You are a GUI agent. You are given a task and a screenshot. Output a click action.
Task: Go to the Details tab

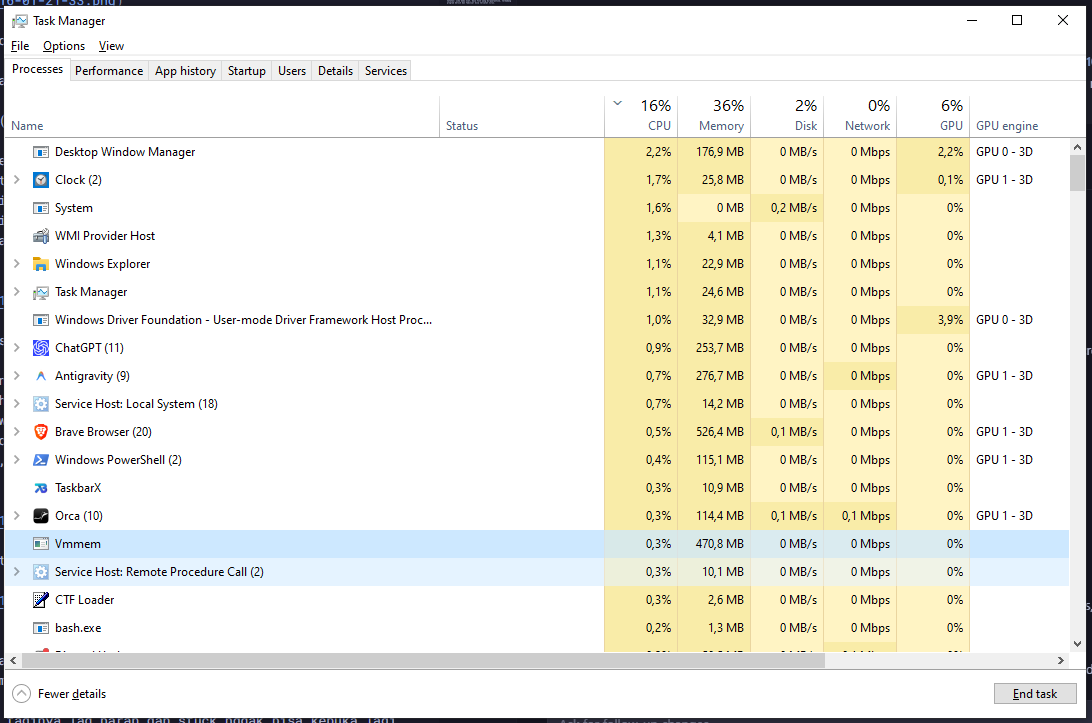[x=336, y=71]
